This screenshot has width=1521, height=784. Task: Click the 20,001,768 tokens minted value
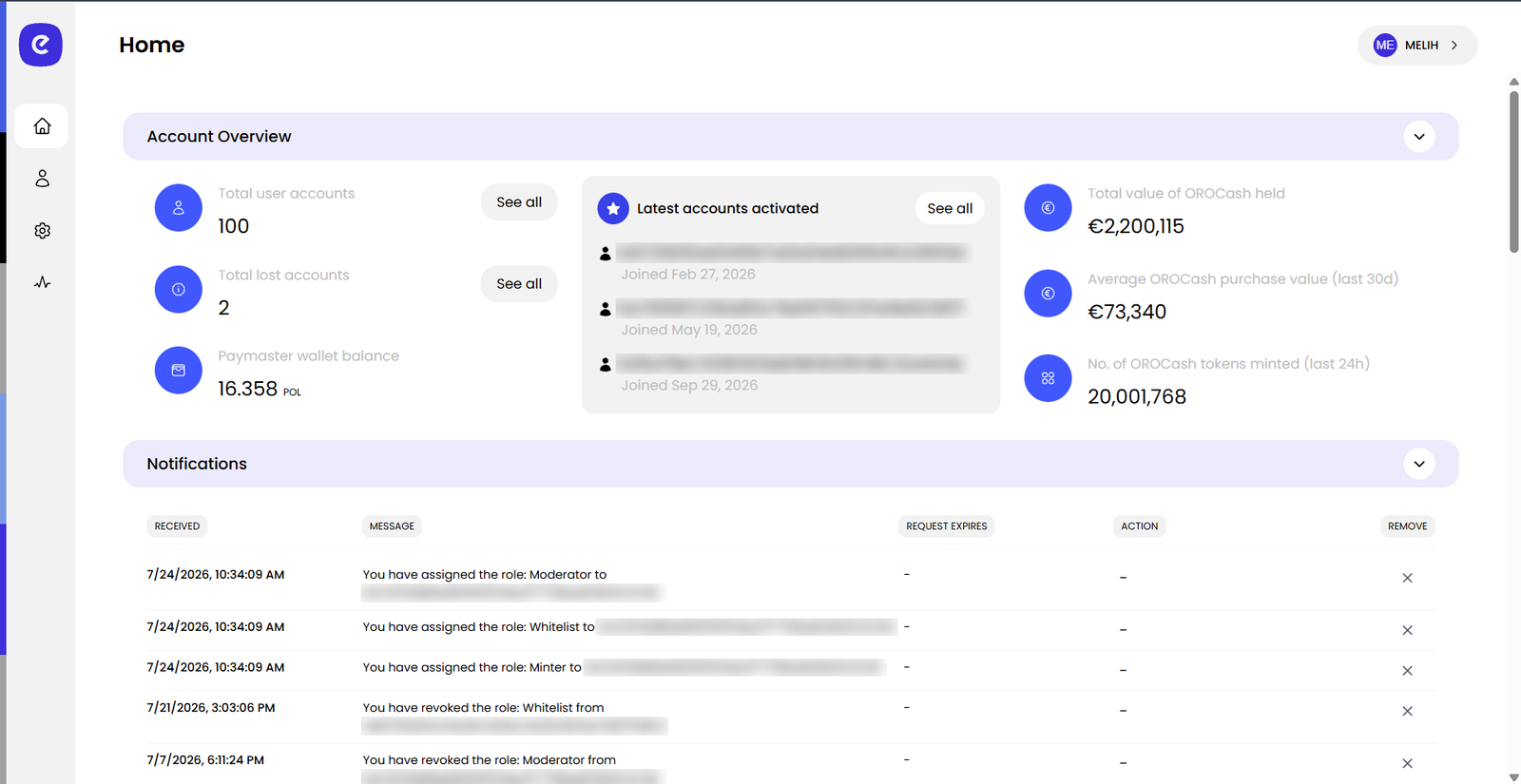[1137, 397]
